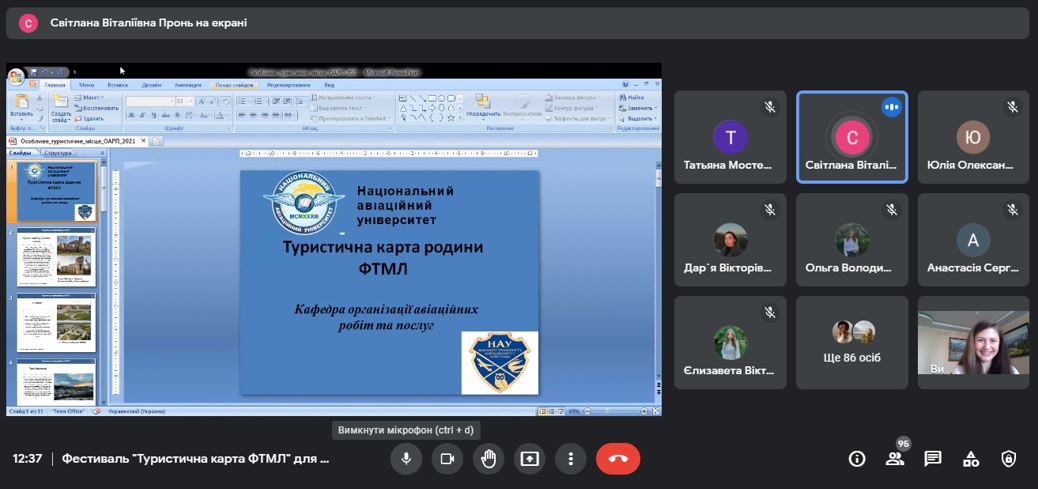
Task: Mute the microphone in the call bar
Action: point(406,459)
